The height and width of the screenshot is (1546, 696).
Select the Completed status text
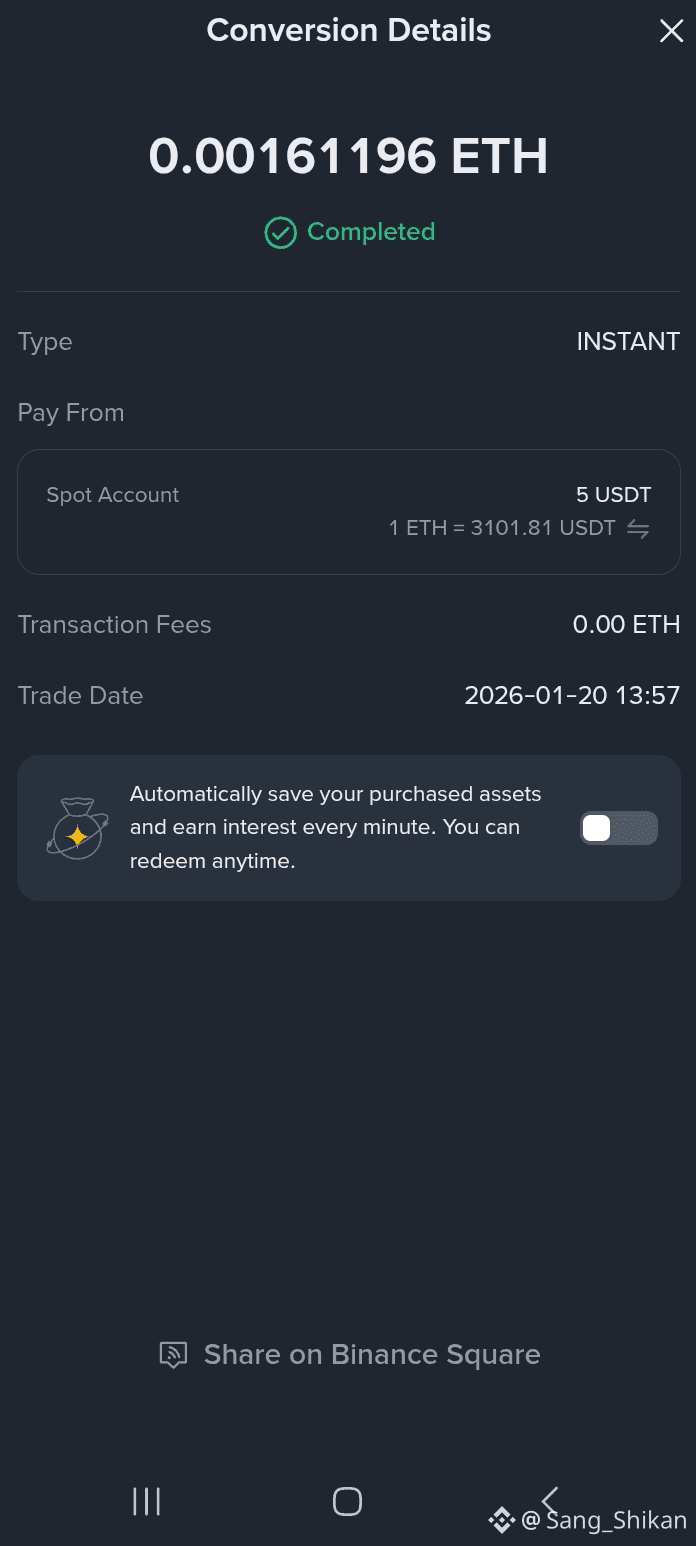(x=371, y=232)
